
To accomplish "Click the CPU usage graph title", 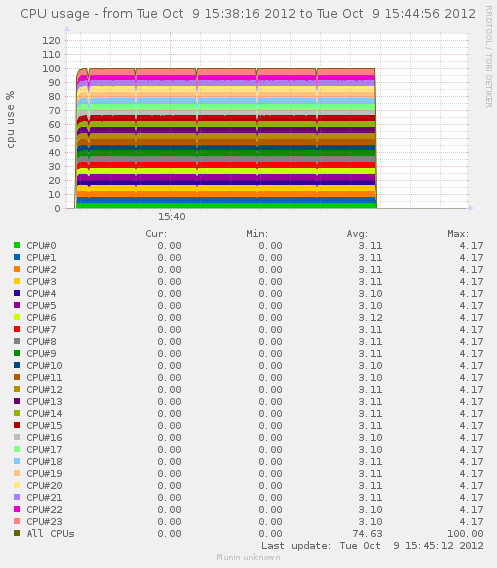I will (248, 14).
